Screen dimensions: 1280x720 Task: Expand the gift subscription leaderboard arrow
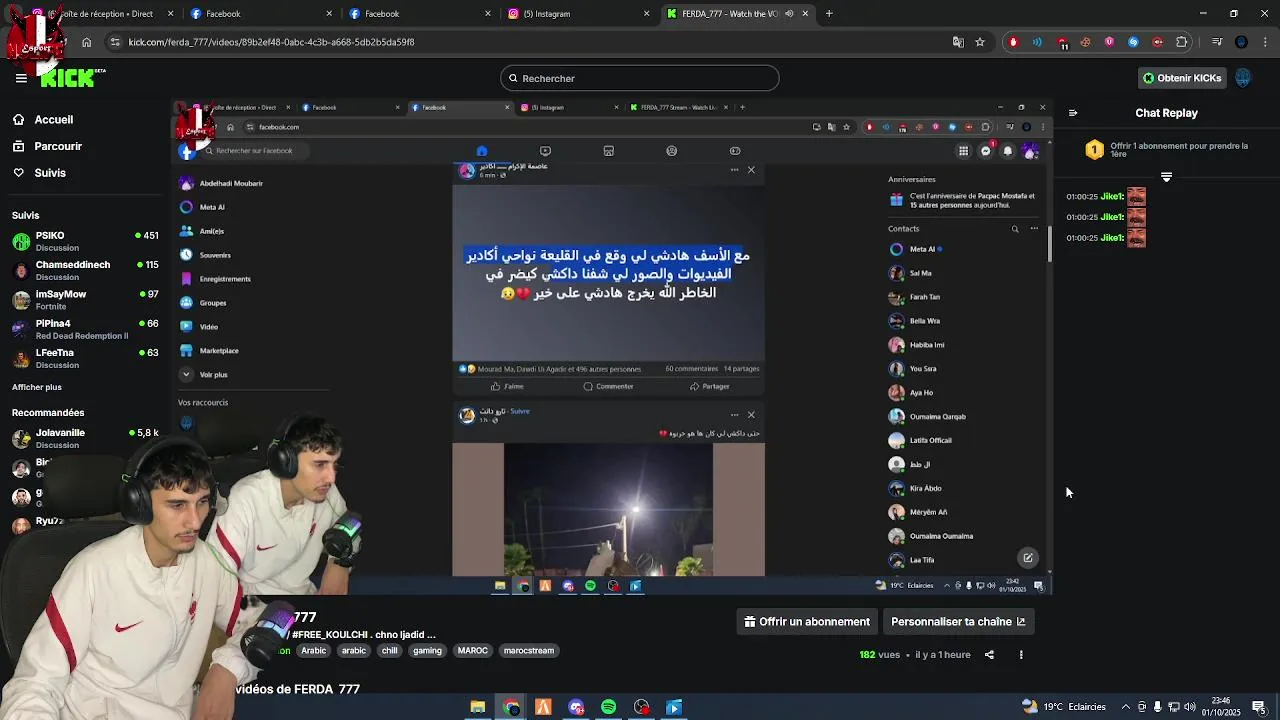coord(1166,177)
